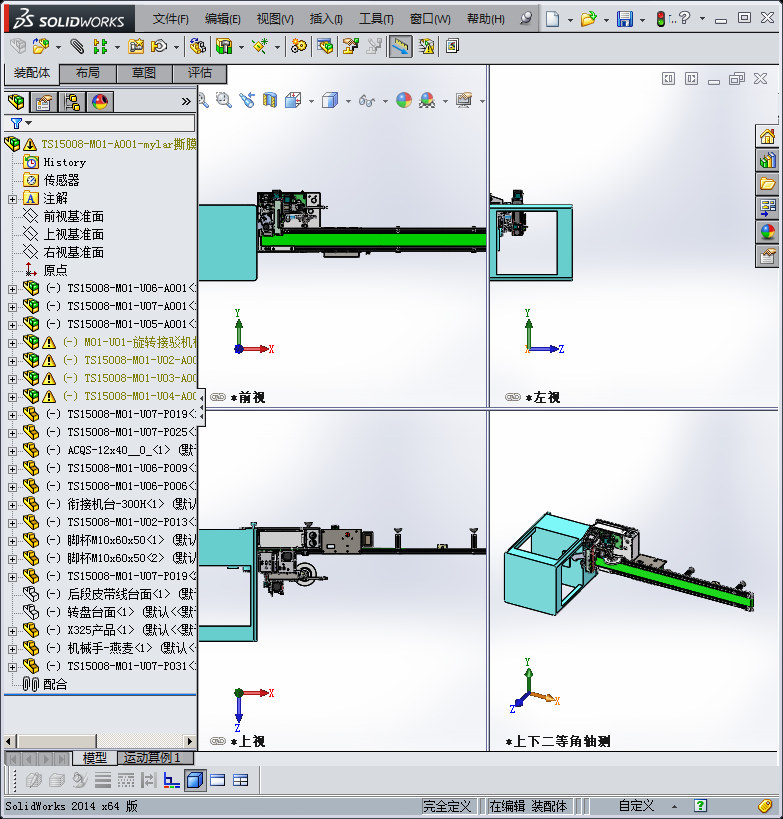
Task: Start a New Motion Study
Action: 299,46
